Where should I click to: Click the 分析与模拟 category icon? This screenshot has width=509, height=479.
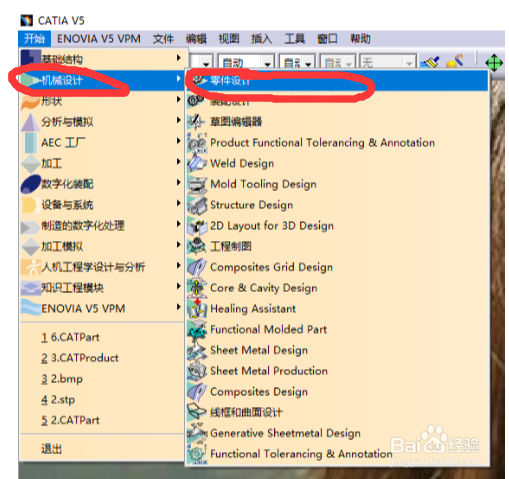(31, 122)
